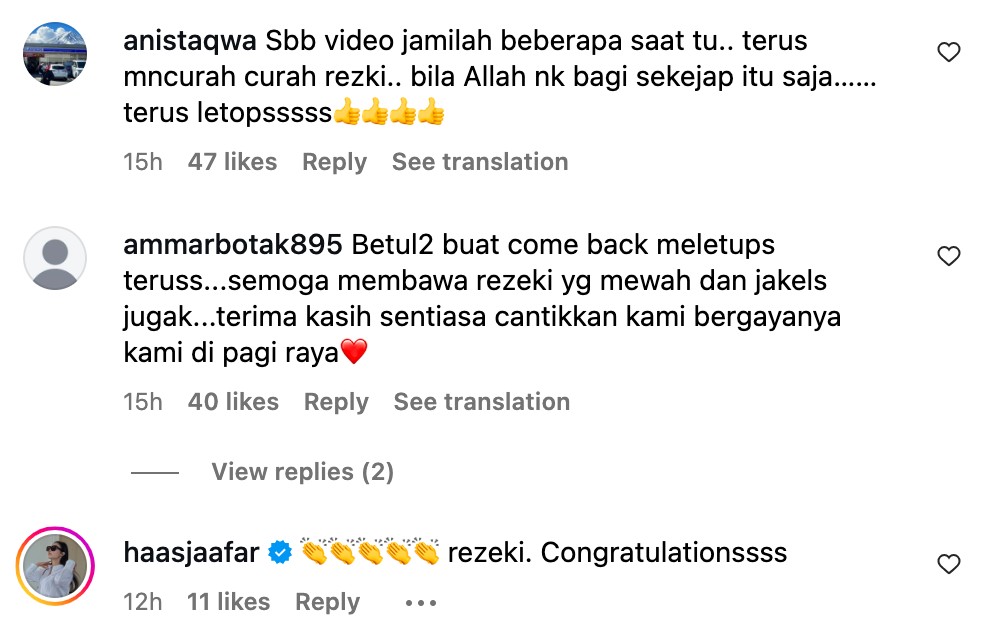Screen dimensions: 982x642
Task: View the 47 likes list
Action: [x=232, y=162]
